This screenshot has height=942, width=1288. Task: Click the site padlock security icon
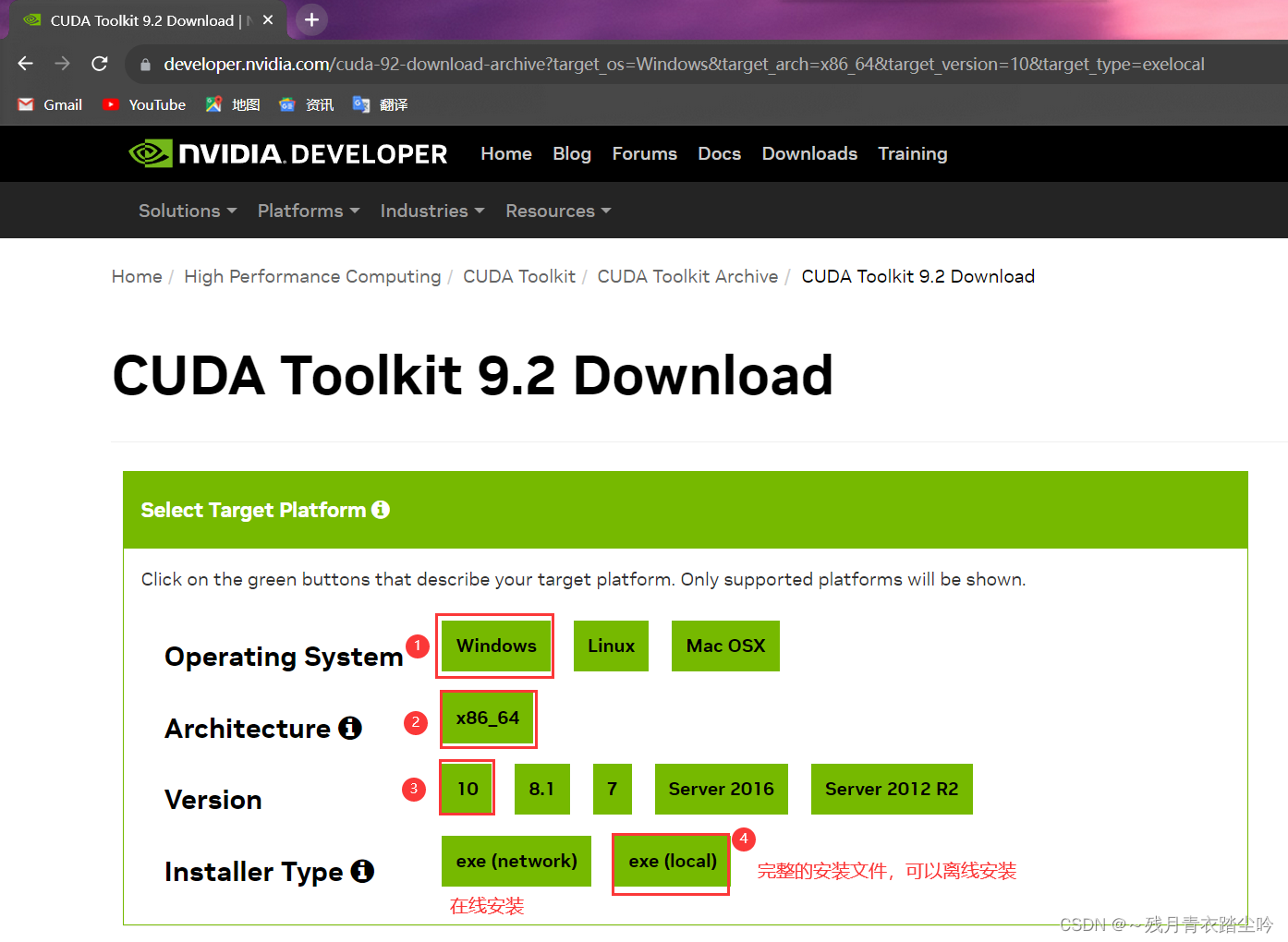click(x=145, y=65)
